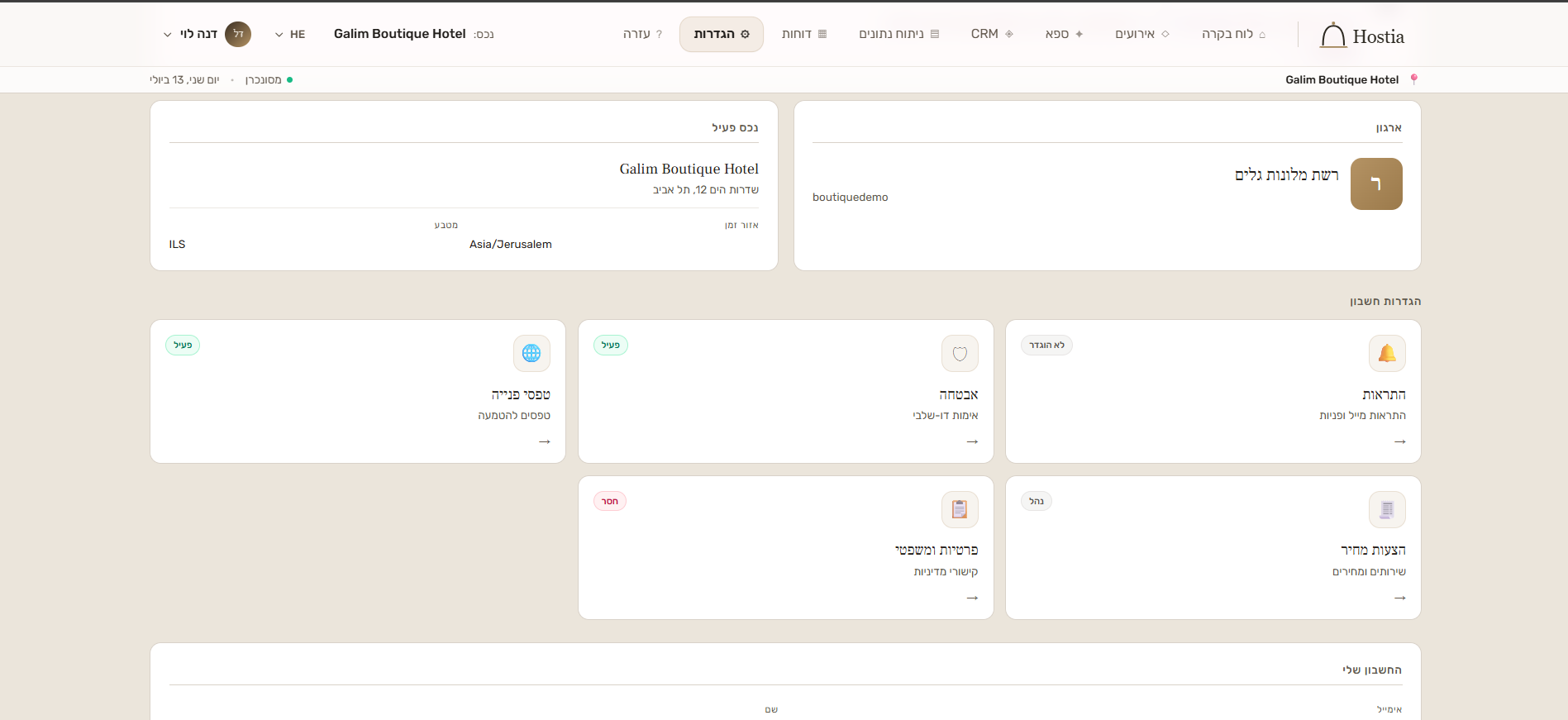
Task: Click the shield icon on אבטחה card
Action: click(x=960, y=354)
